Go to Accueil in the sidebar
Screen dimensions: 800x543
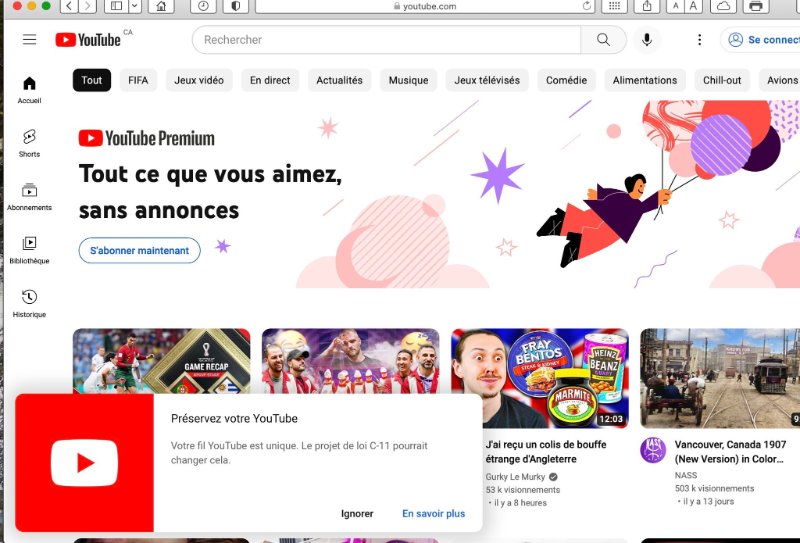(x=30, y=90)
